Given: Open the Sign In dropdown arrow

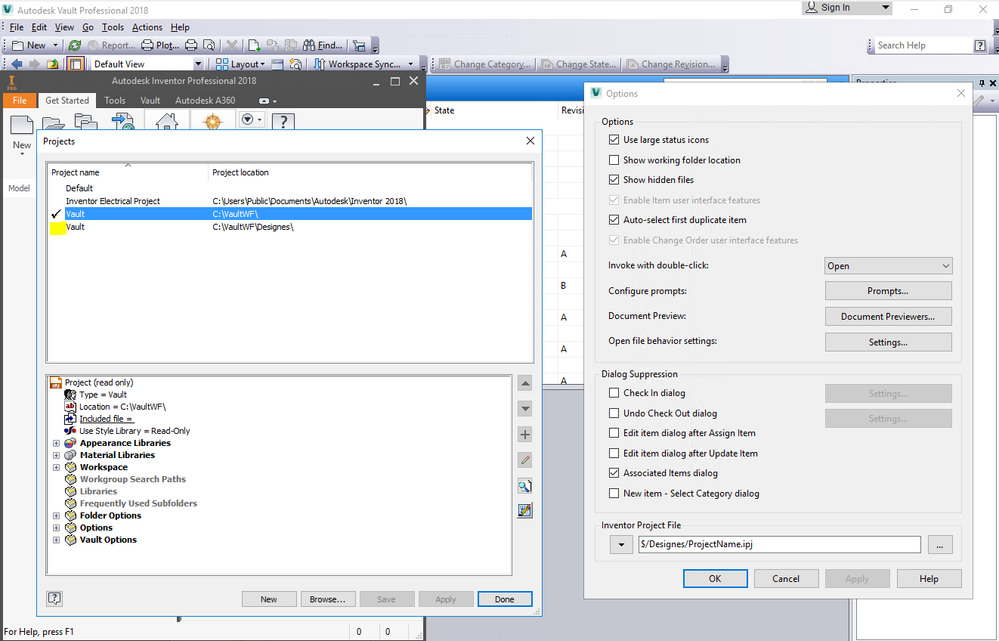Looking at the screenshot, I should coord(886,8).
